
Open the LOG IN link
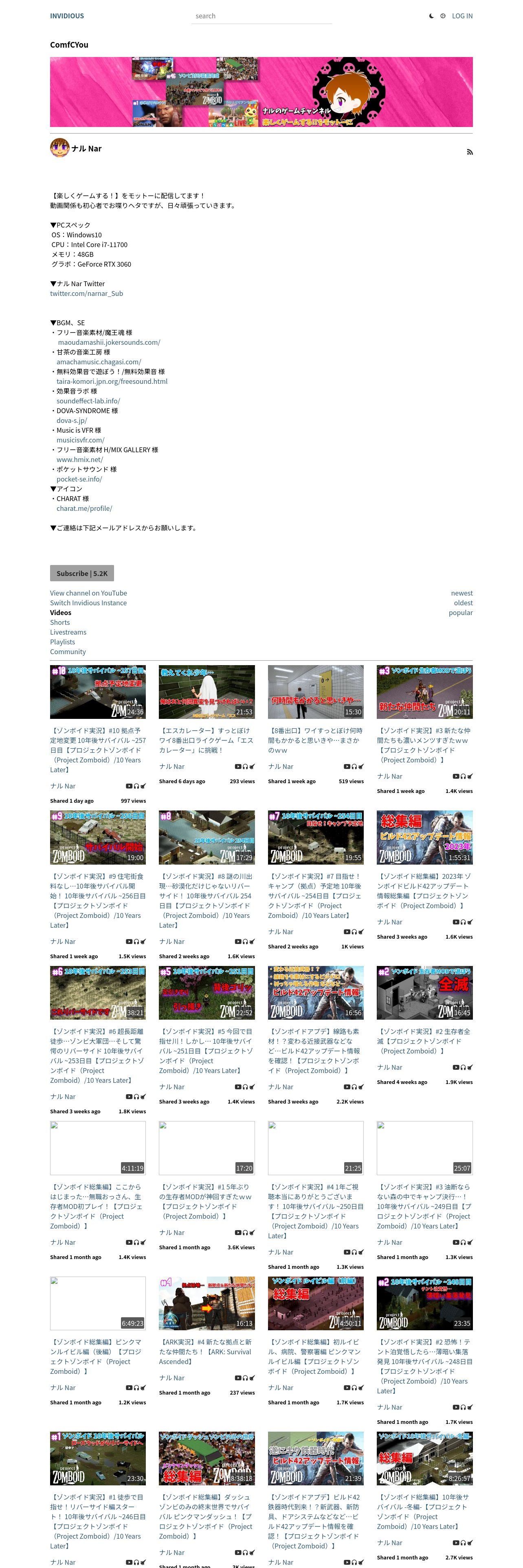pyautogui.click(x=462, y=16)
